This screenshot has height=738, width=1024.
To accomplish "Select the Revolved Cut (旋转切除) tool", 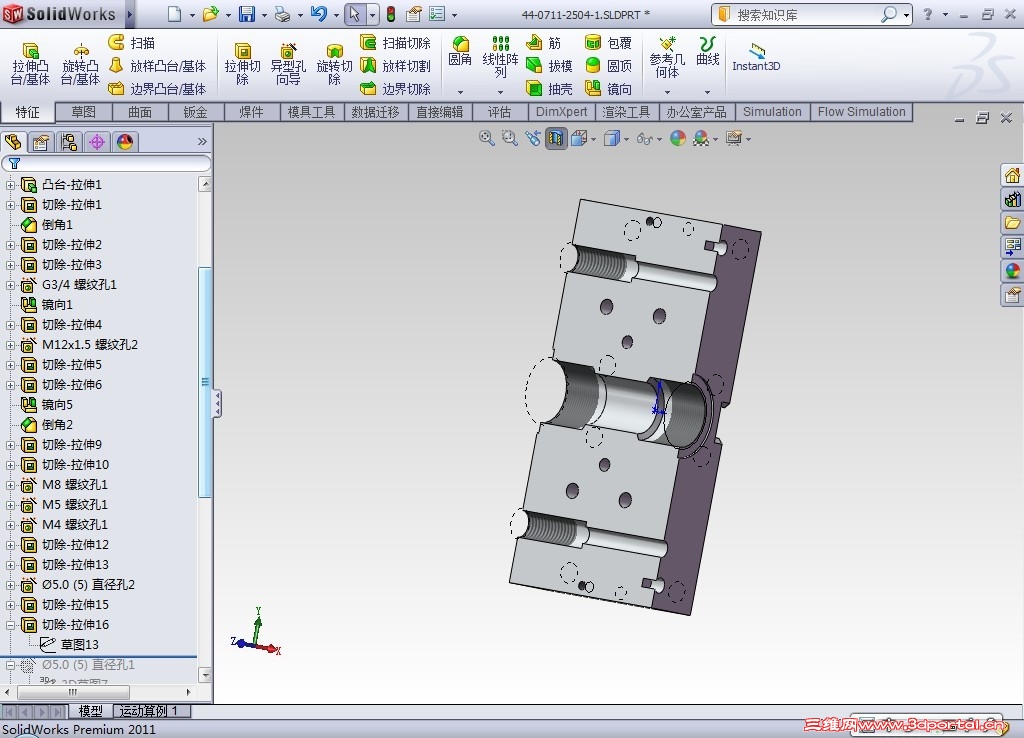I will 334,64.
